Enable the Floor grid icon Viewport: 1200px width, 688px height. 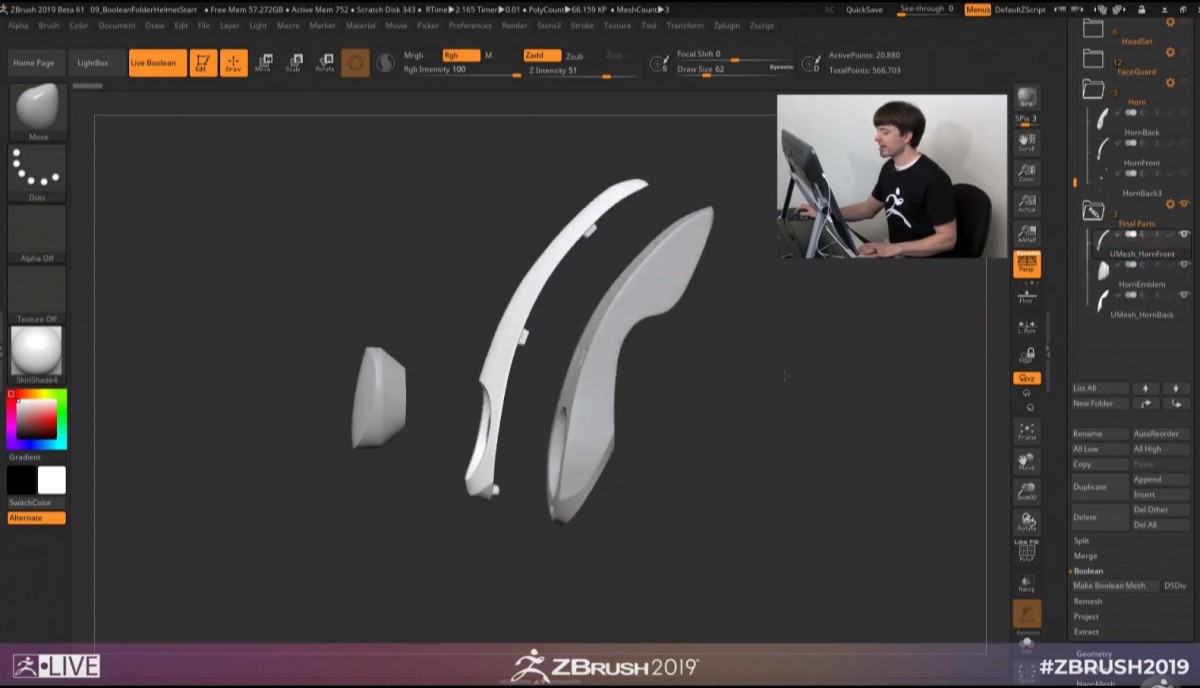click(x=1026, y=295)
